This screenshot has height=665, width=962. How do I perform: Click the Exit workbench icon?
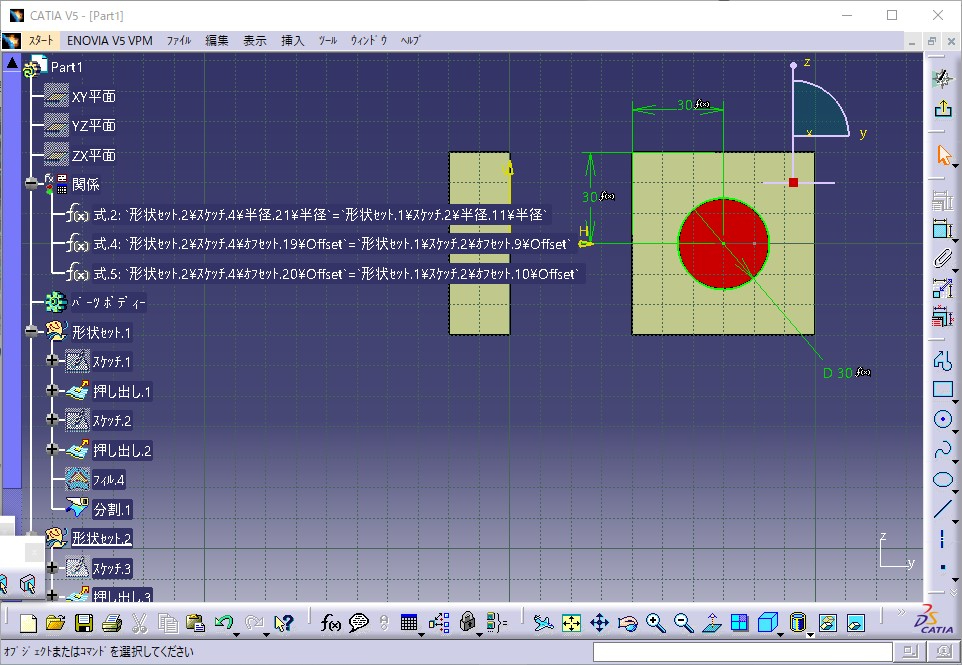pyautogui.click(x=942, y=109)
